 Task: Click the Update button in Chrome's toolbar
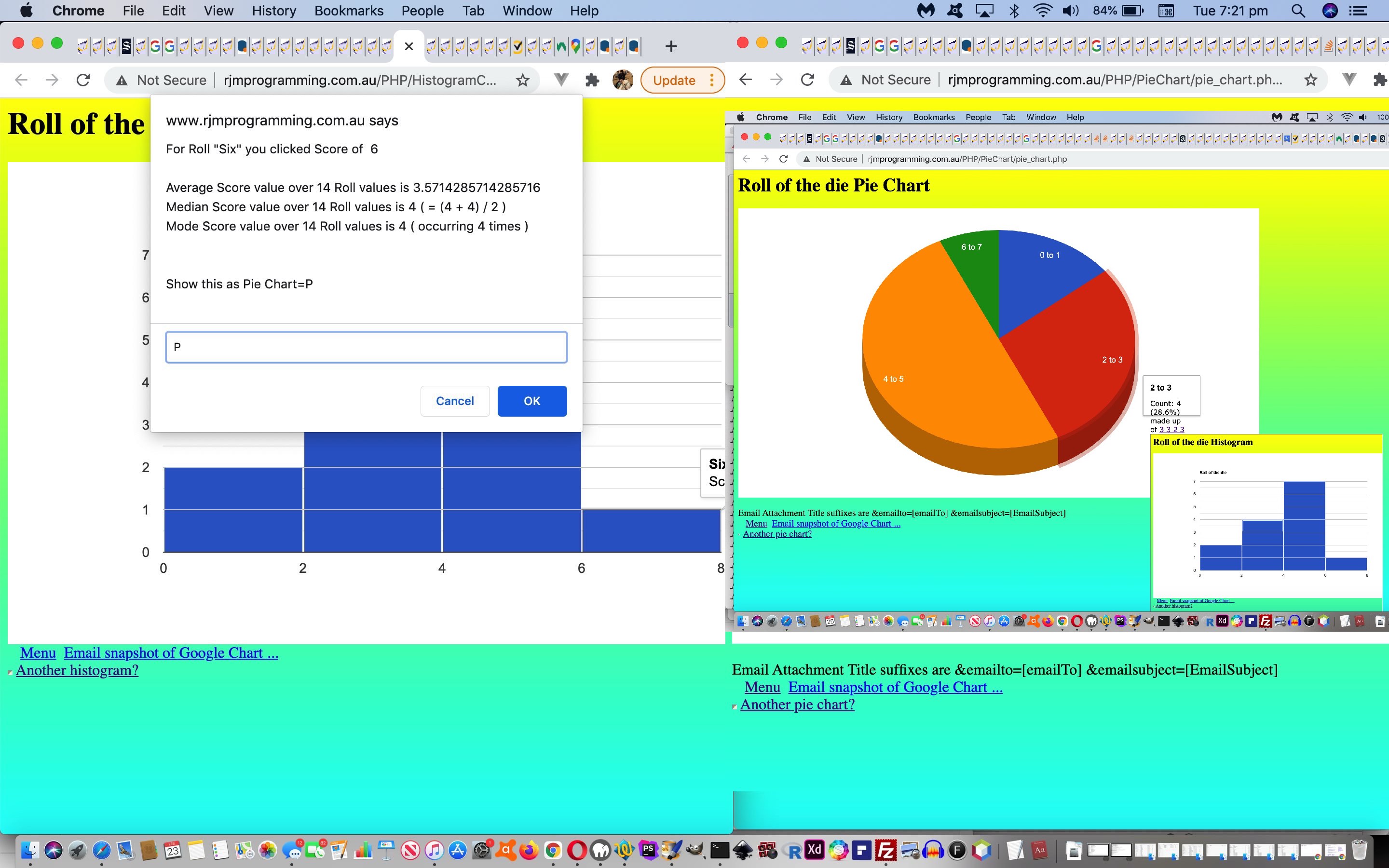point(674,81)
